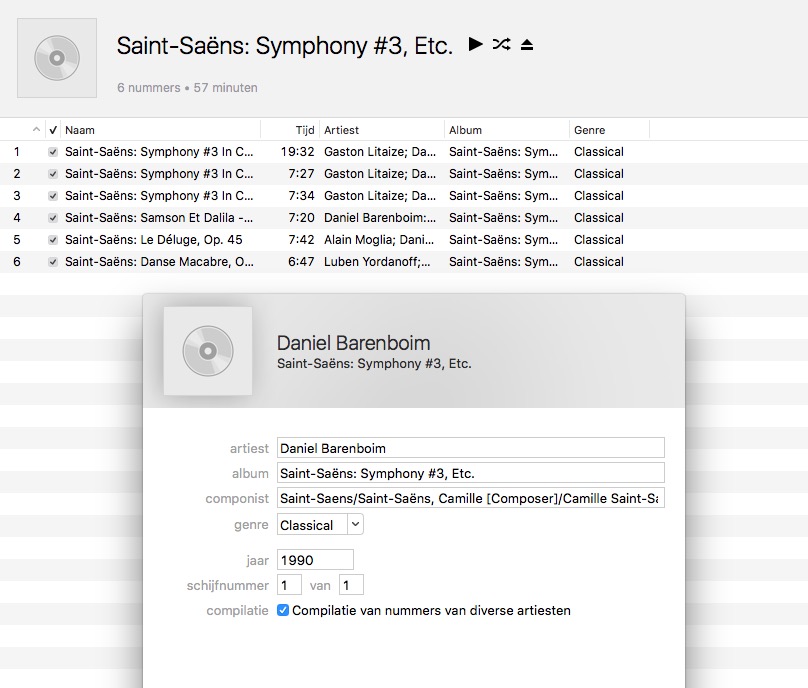Select the Le Déluge, Op. 45 track

point(154,240)
